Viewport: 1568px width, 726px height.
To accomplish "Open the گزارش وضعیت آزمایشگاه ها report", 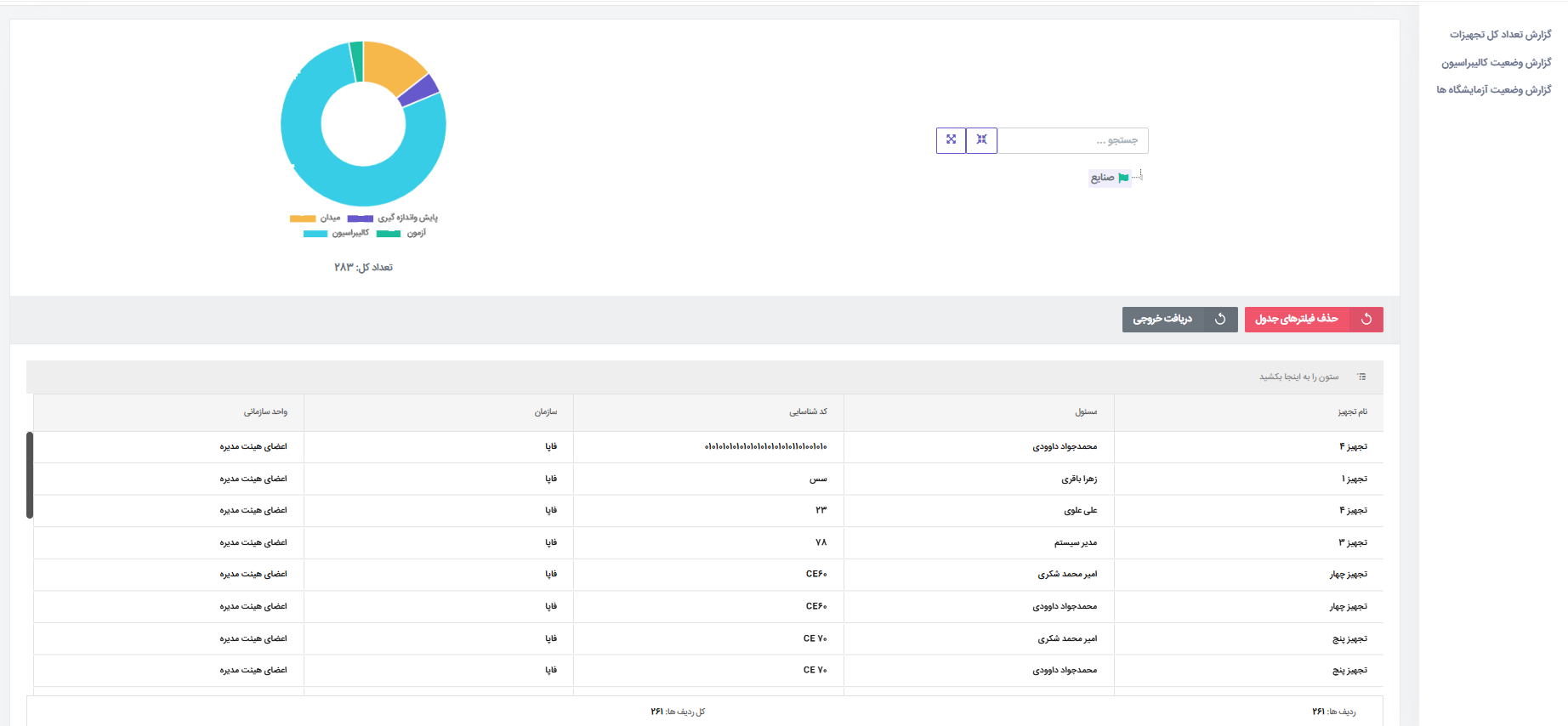I will pyautogui.click(x=1494, y=90).
